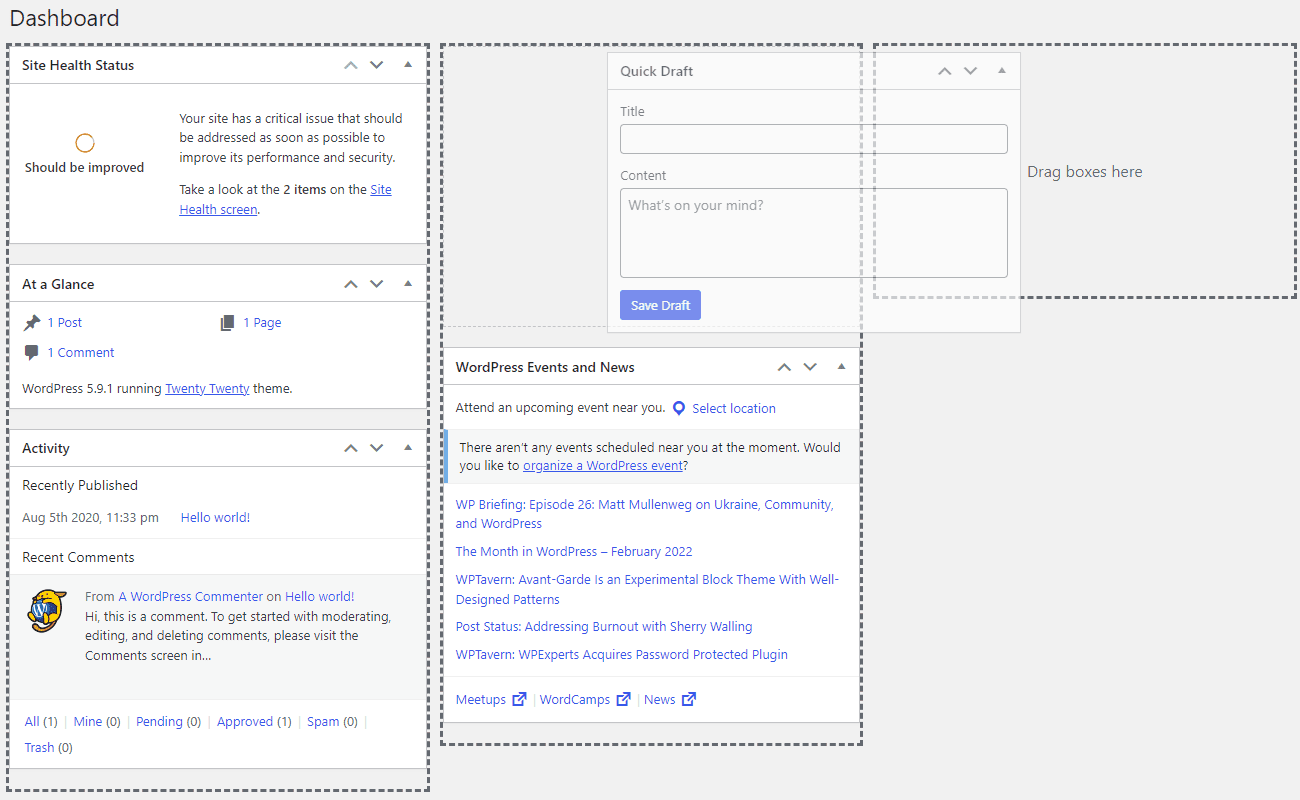Move Quick Draft box up
This screenshot has height=800, width=1300.
click(x=944, y=71)
